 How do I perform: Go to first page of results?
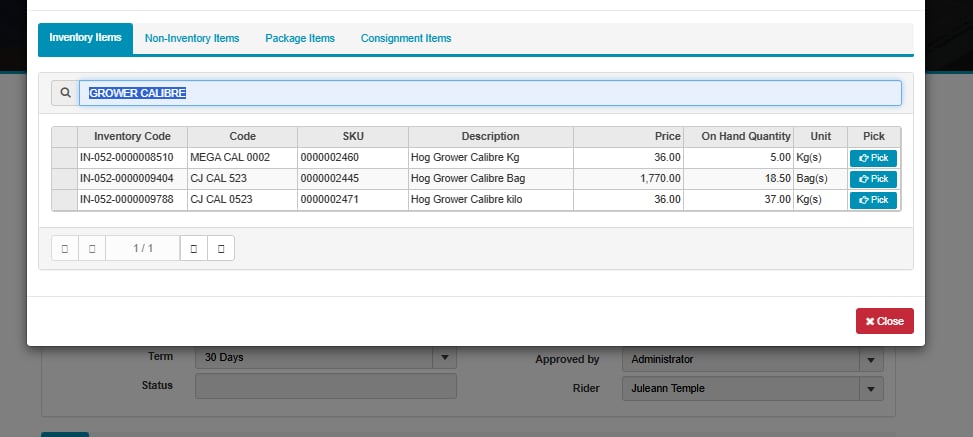64,248
